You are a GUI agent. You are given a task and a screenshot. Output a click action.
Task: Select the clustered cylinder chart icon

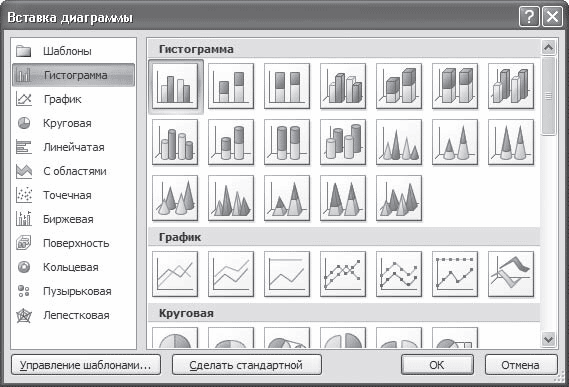pos(175,142)
